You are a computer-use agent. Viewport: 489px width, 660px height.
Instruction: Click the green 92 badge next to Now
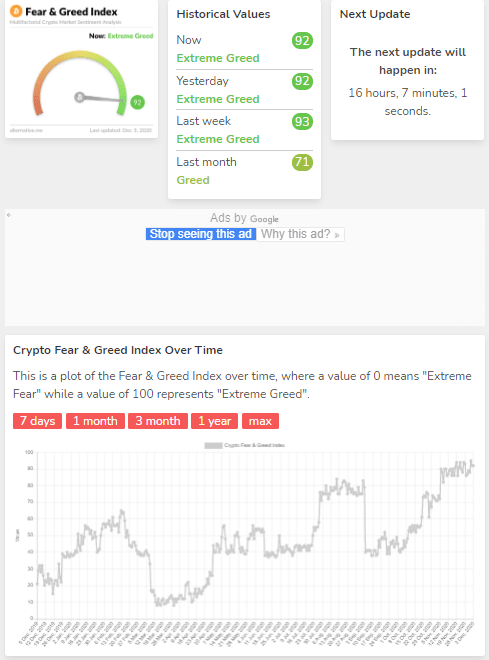302,41
